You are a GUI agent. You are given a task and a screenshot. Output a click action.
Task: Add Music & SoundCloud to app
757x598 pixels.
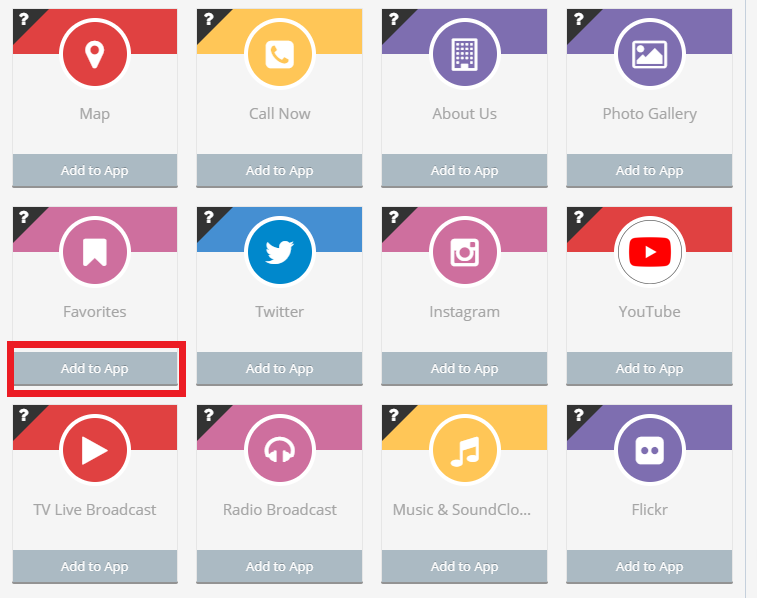point(464,566)
